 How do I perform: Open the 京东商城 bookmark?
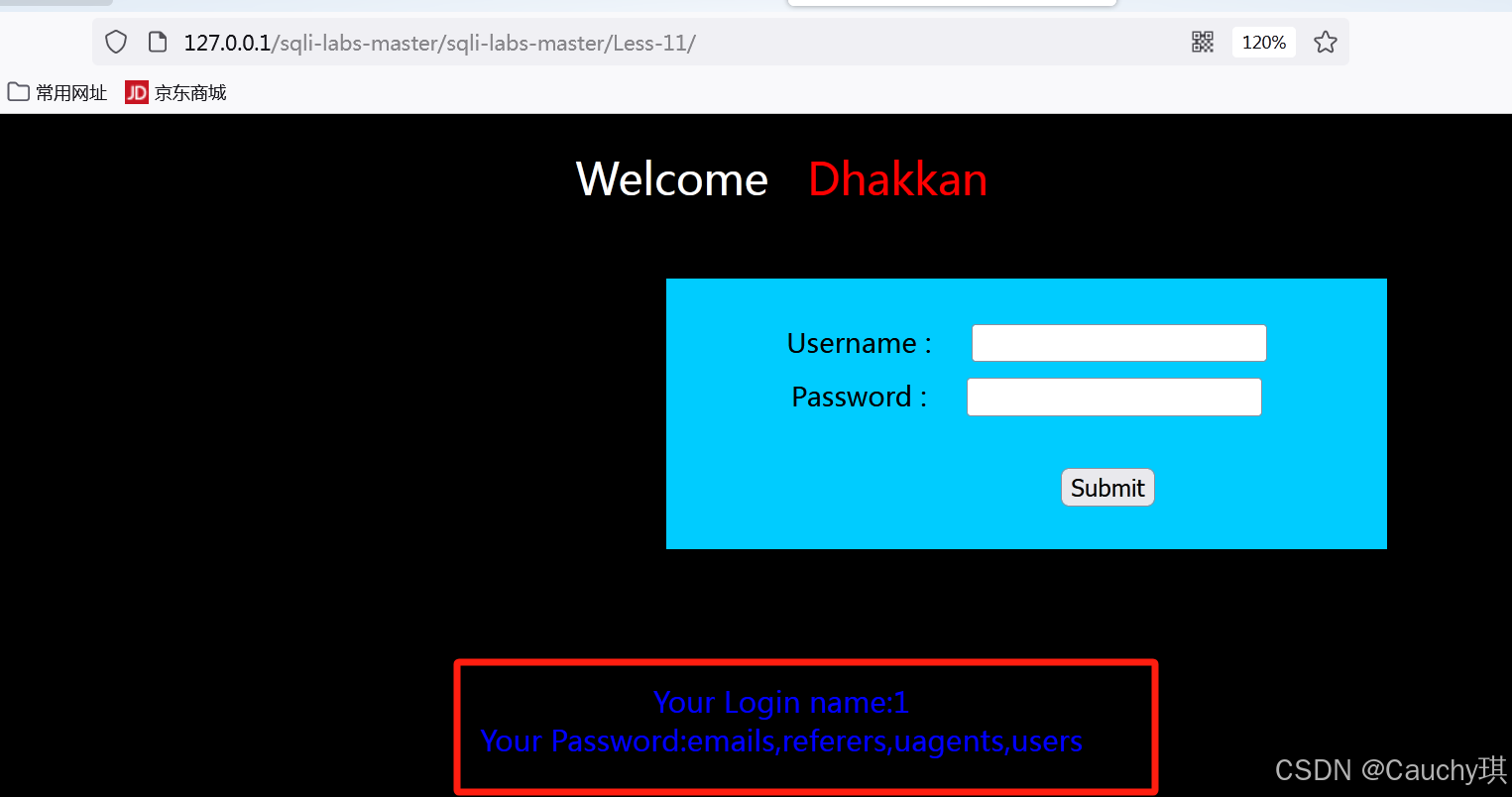(176, 92)
